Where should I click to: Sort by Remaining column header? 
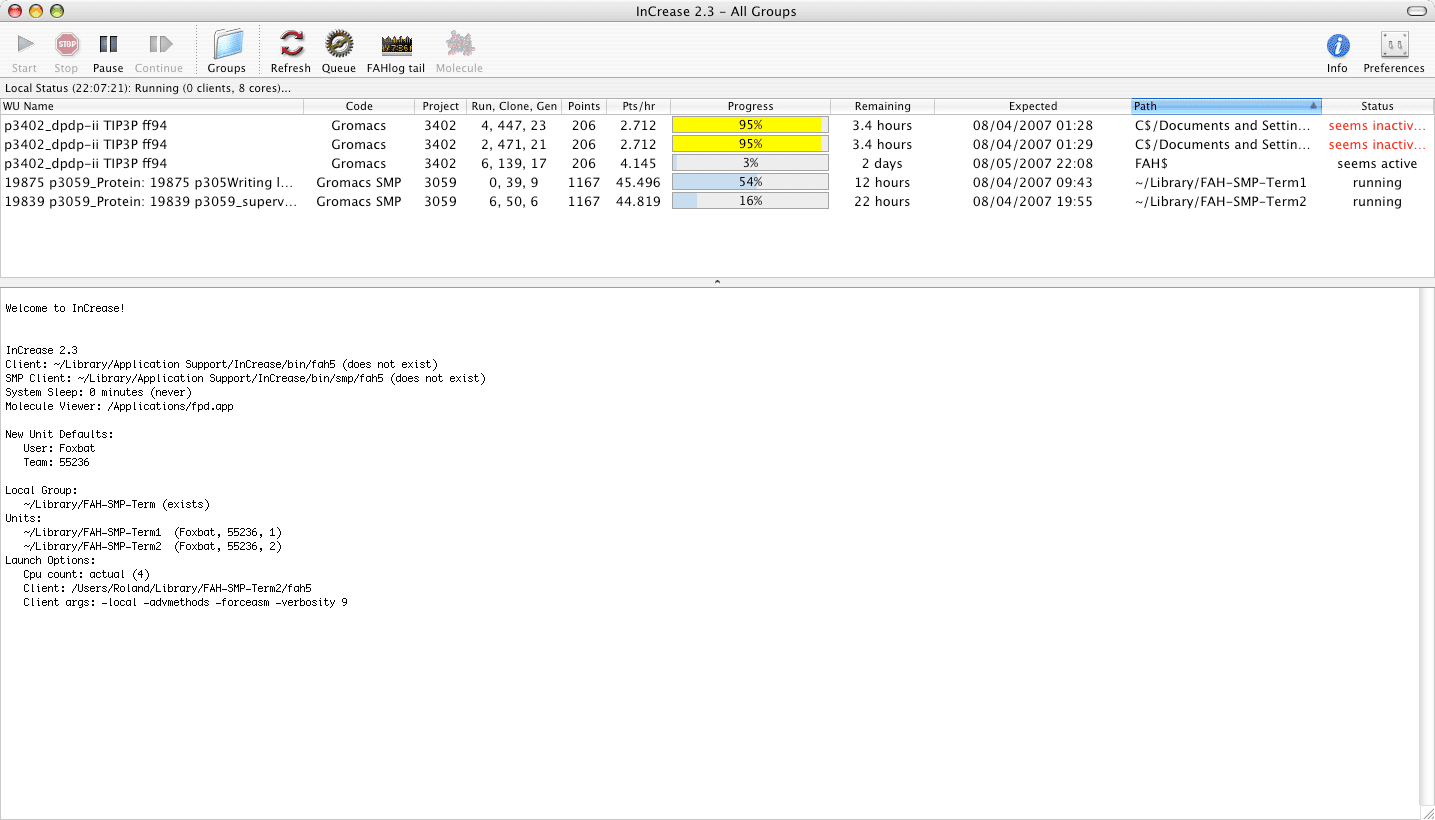coord(882,106)
